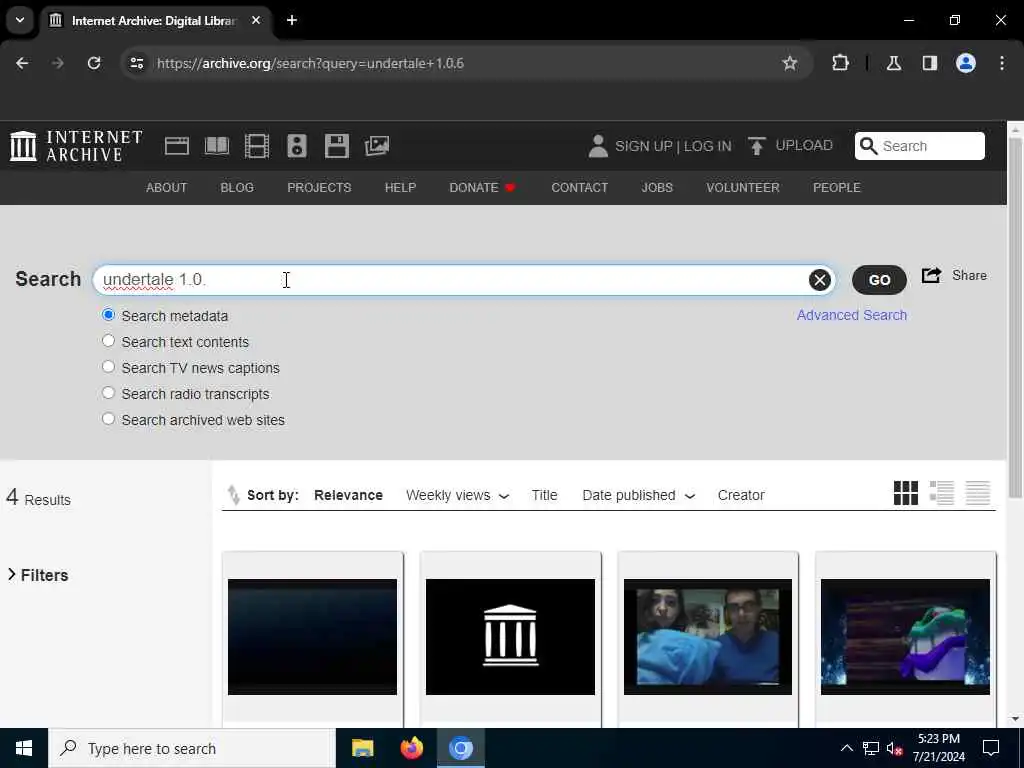Click the SIGN UP | LOG IN link
This screenshot has width=1024, height=768.
pyautogui.click(x=673, y=146)
